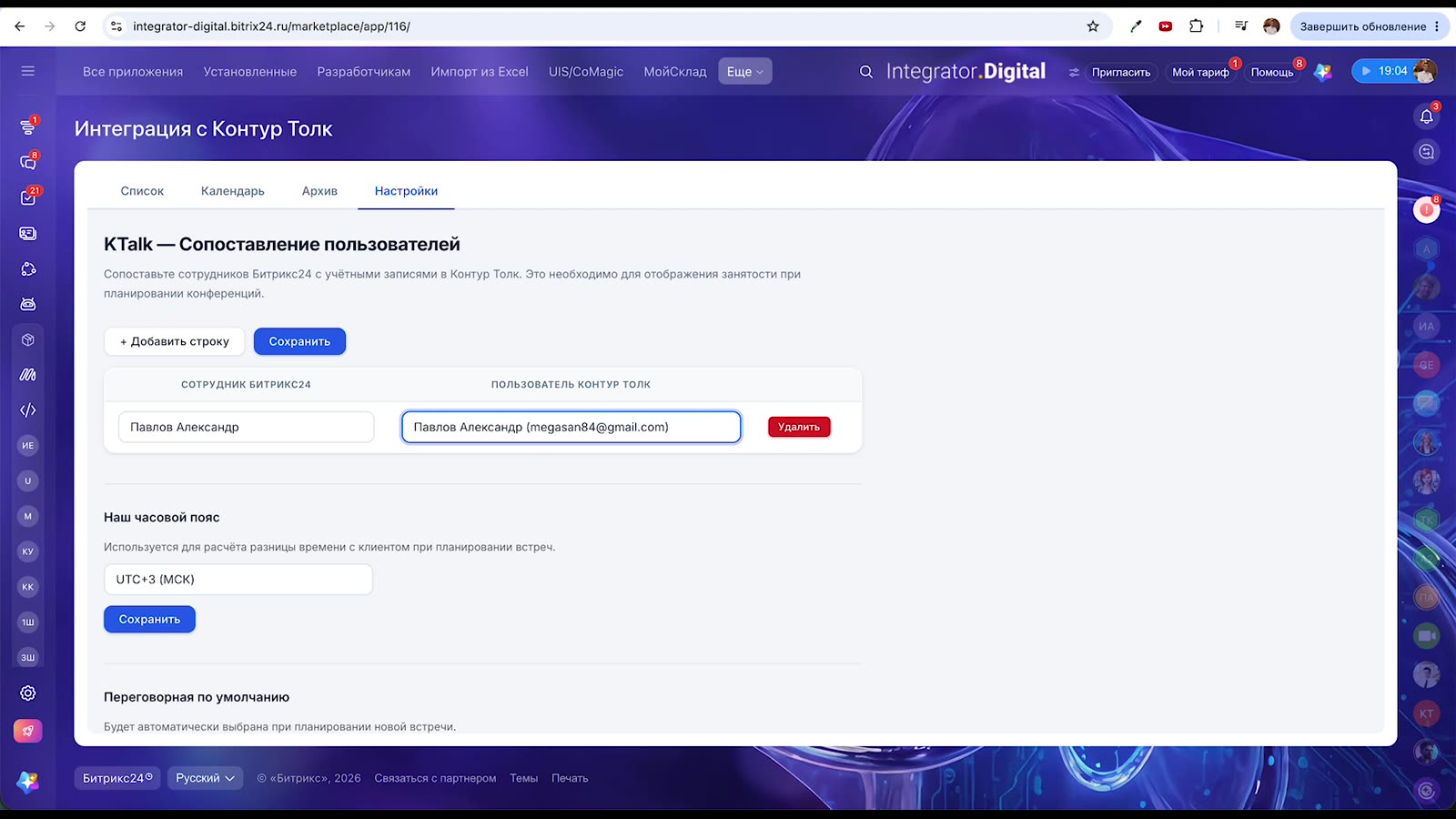Delete the Павлов Александр mapping row
The image size is (1456, 819).
pos(799,427)
